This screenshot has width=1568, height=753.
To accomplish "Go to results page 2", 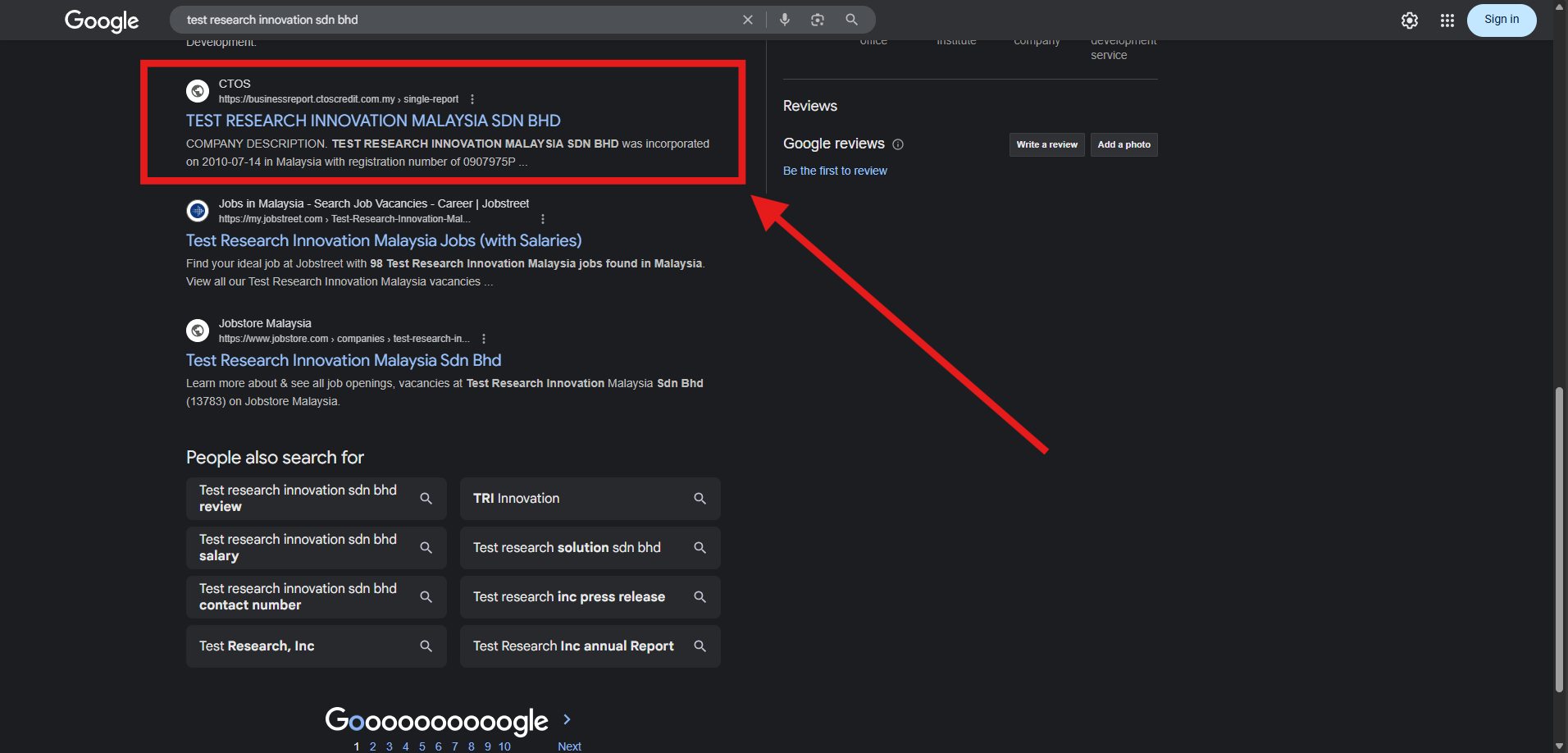I will pyautogui.click(x=373, y=746).
